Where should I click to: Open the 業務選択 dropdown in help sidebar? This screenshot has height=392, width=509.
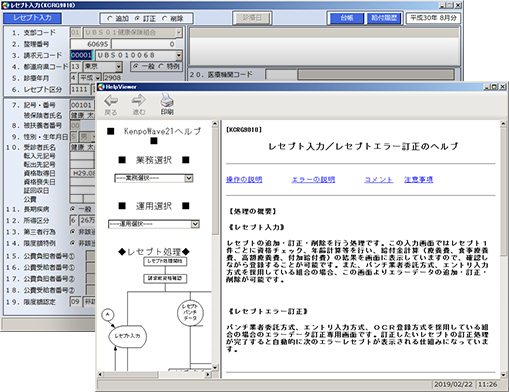tap(189, 178)
